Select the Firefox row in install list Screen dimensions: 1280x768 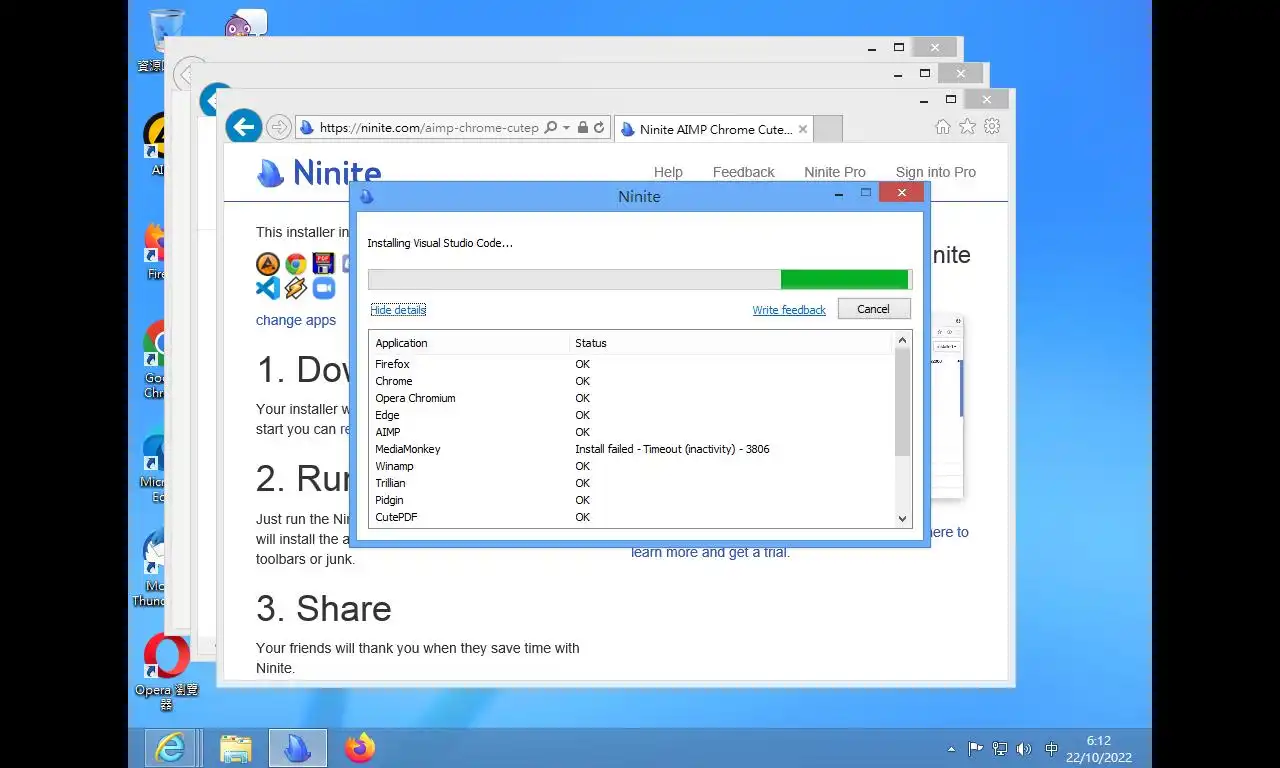pos(631,364)
